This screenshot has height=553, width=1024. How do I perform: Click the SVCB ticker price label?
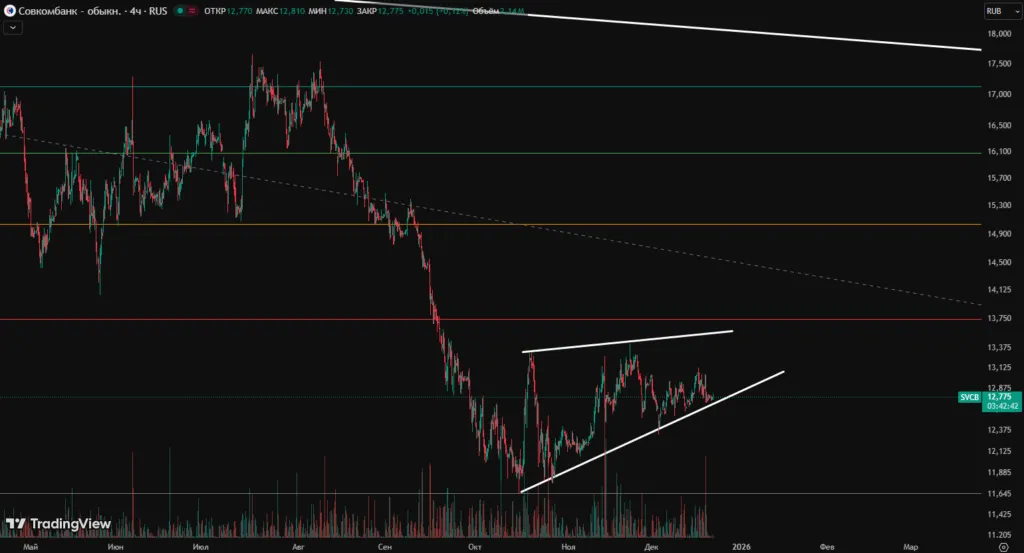pyautogui.click(x=968, y=396)
